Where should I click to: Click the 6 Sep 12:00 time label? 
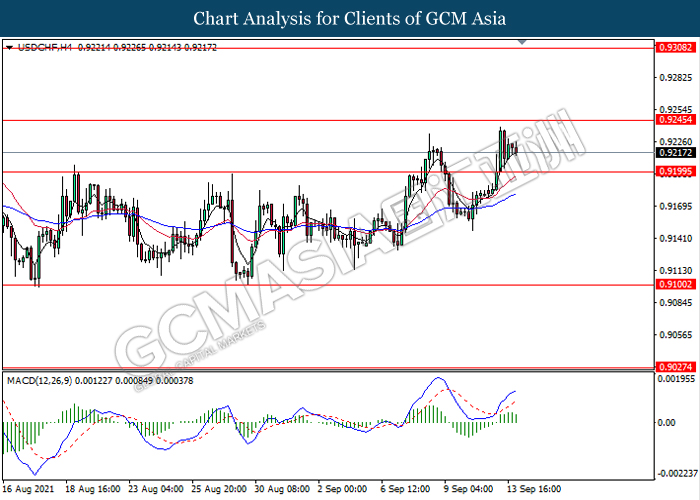pos(405,489)
